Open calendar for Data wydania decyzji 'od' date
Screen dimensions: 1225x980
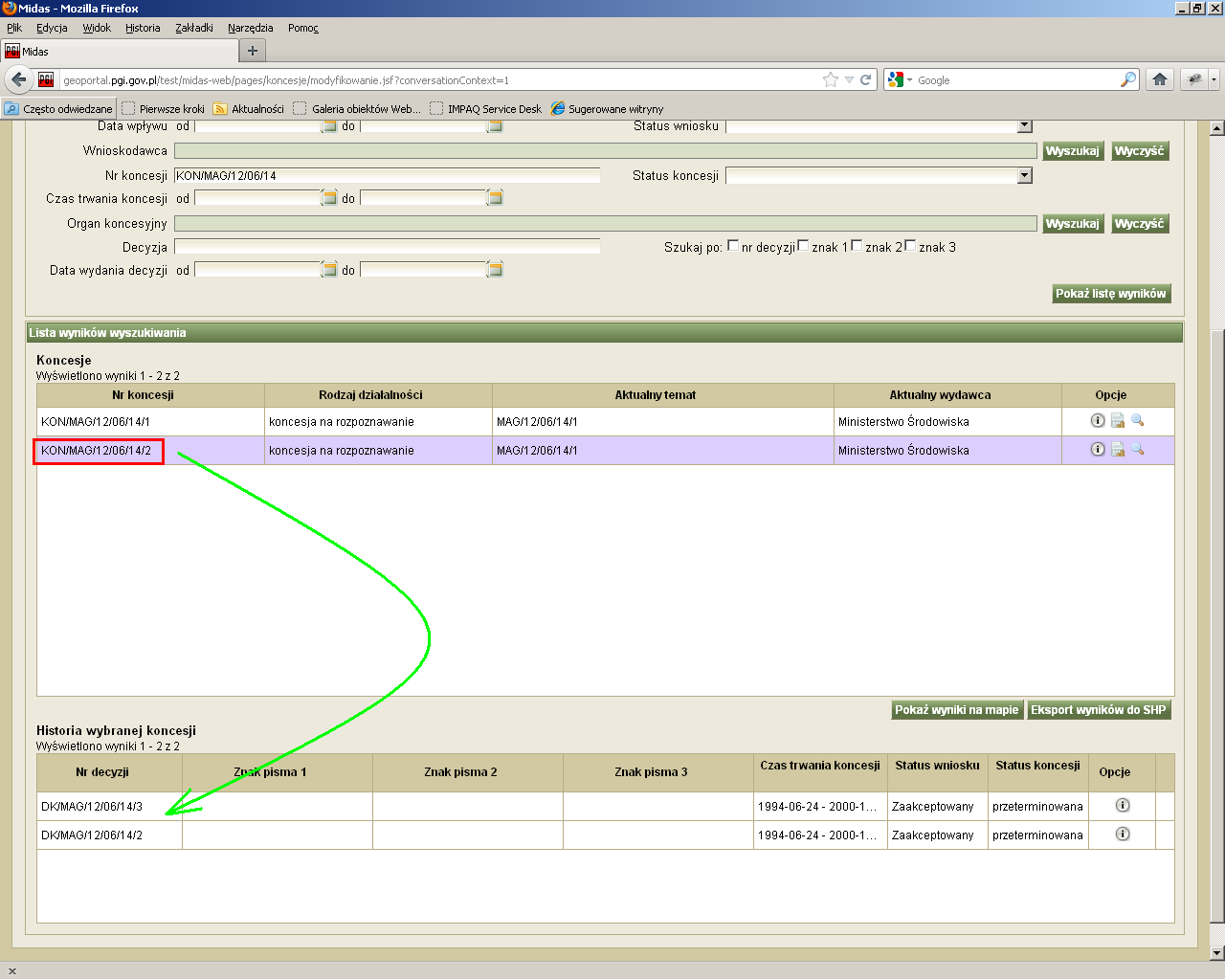329,270
